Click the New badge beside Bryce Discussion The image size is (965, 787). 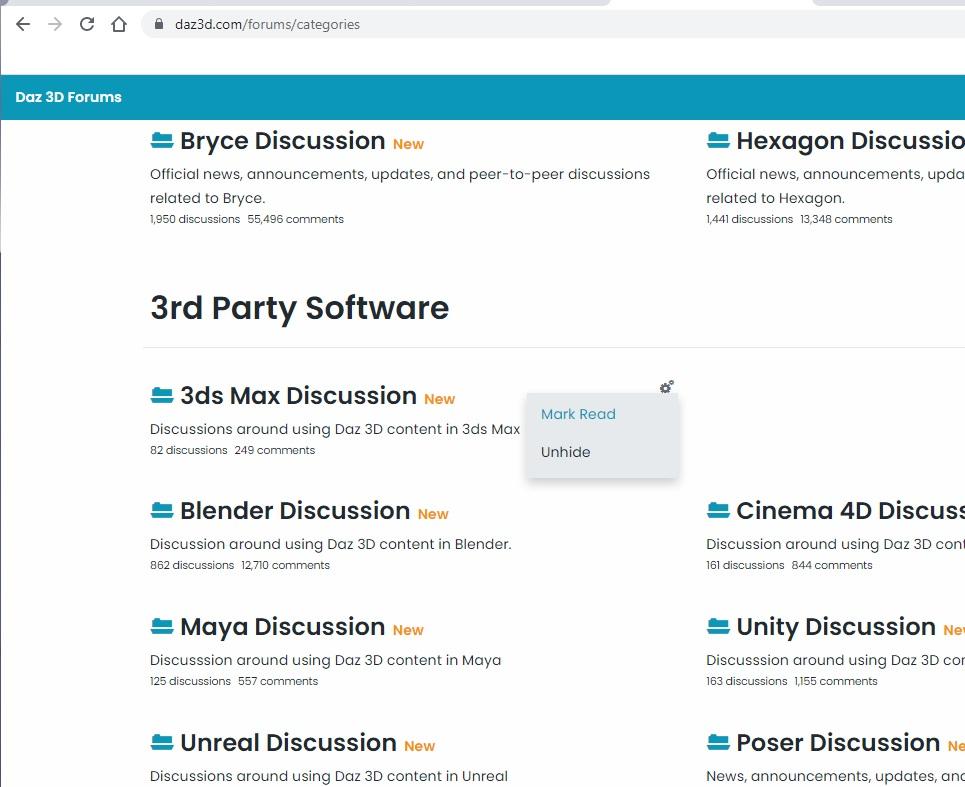point(408,144)
